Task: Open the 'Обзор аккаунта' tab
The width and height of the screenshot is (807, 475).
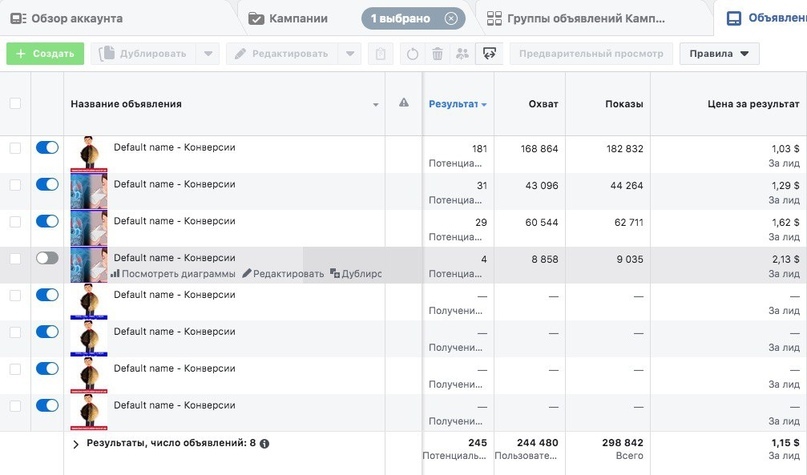Action: pyautogui.click(x=66, y=19)
